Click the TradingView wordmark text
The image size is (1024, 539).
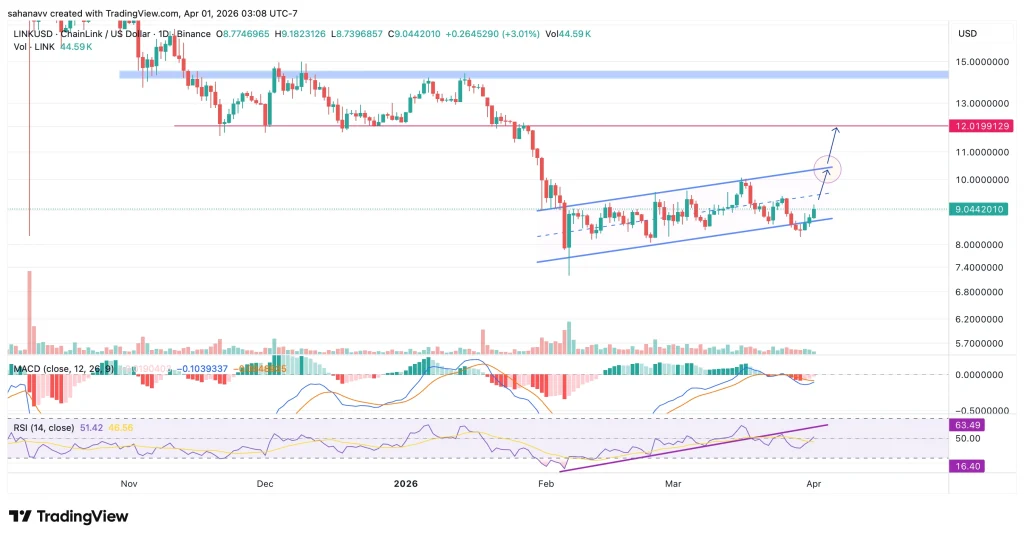point(82,516)
